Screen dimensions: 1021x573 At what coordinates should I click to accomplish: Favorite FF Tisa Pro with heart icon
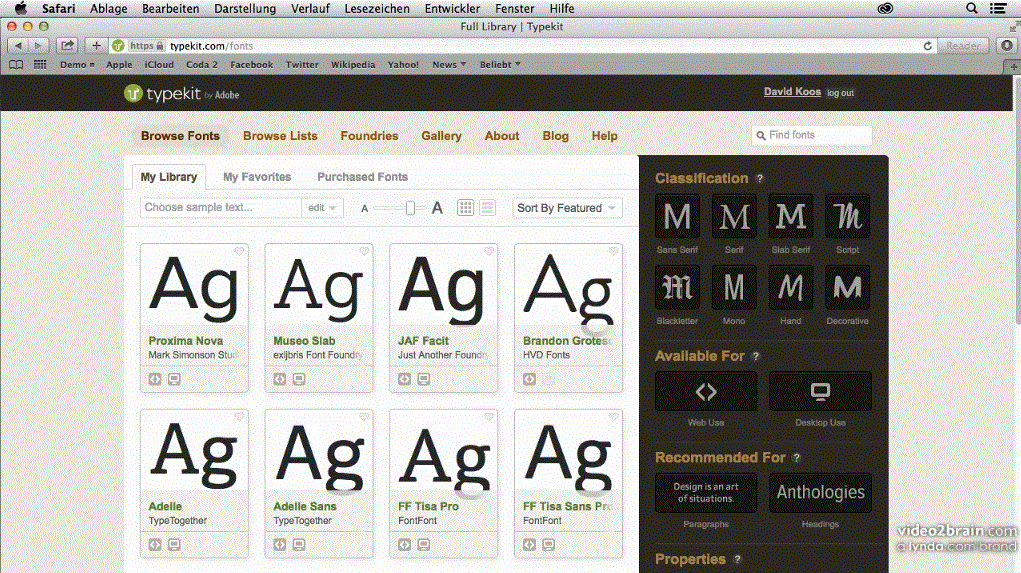tap(489, 417)
